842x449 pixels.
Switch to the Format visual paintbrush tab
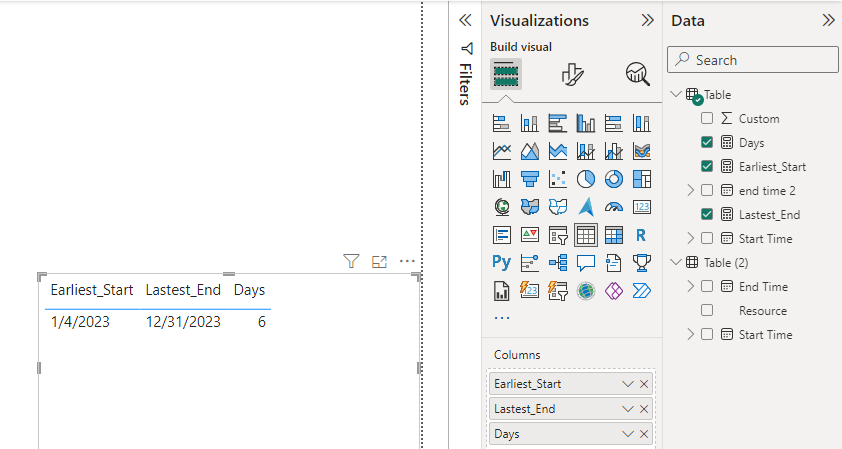pyautogui.click(x=572, y=74)
